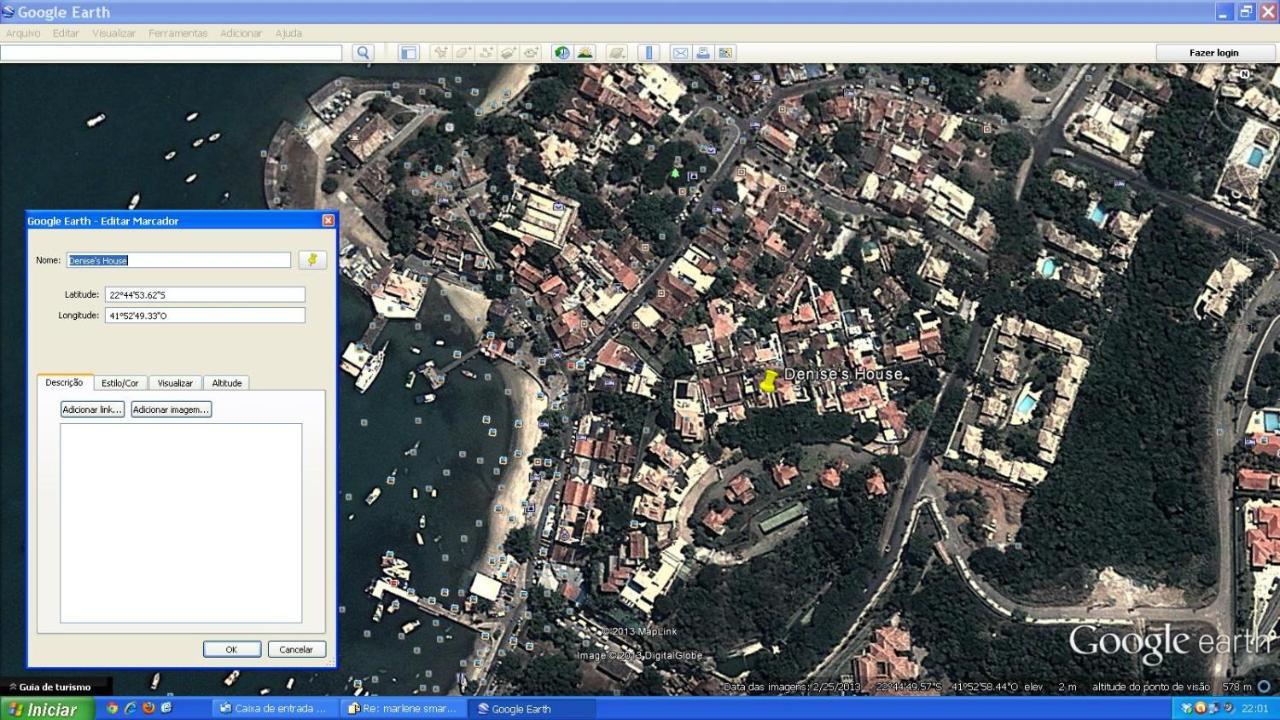Click the Latitude input field

205,295
